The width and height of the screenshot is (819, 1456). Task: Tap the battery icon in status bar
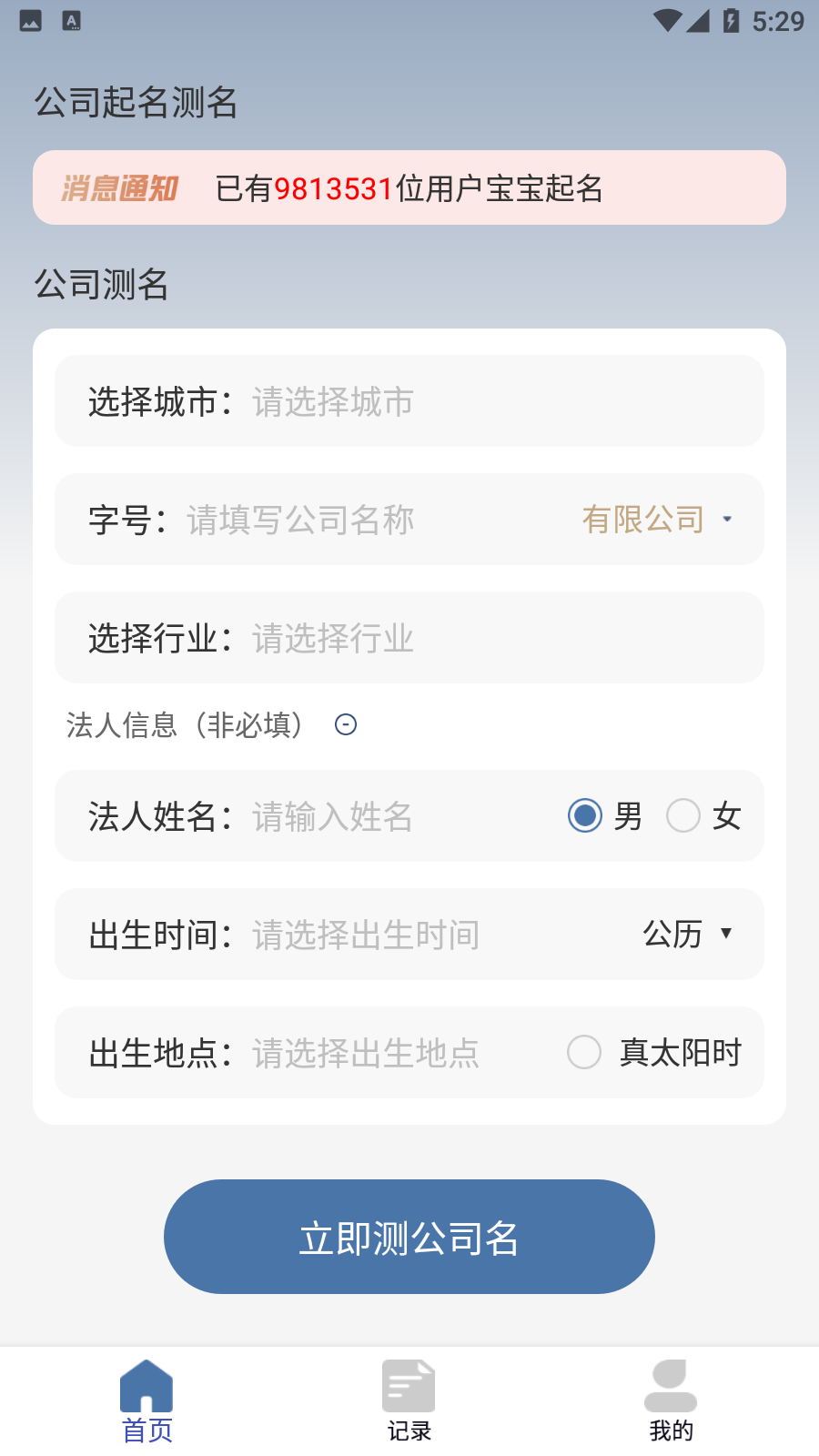click(x=731, y=20)
